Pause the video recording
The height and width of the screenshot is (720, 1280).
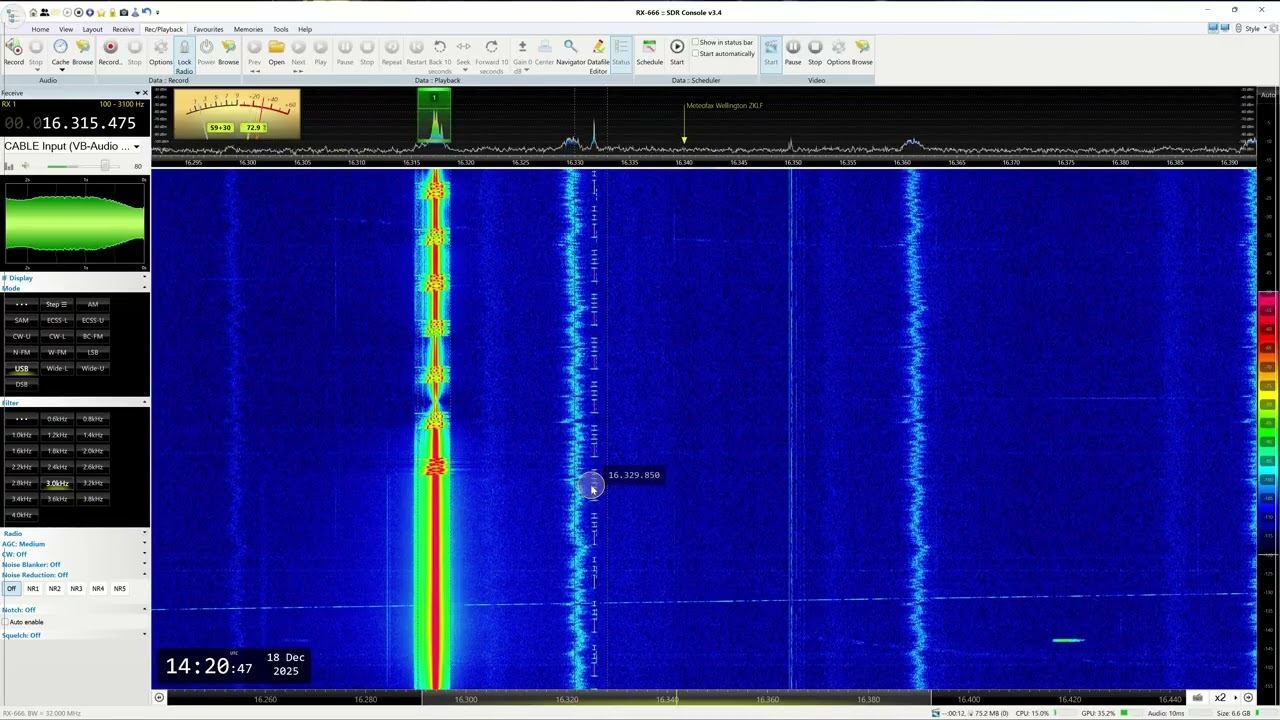(x=793, y=51)
